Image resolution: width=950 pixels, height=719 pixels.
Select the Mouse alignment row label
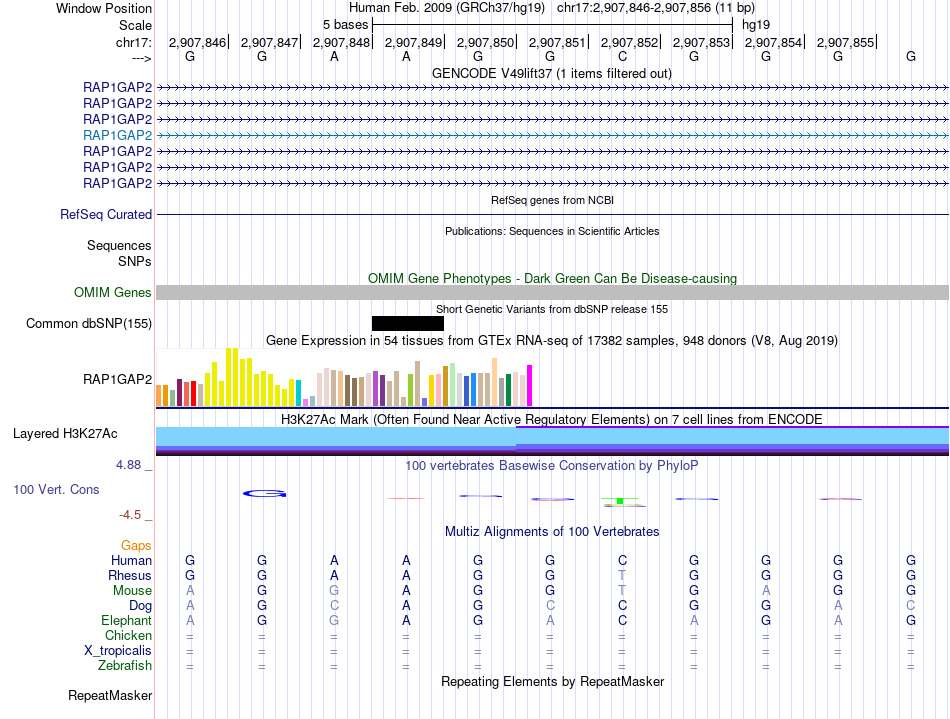(x=132, y=591)
